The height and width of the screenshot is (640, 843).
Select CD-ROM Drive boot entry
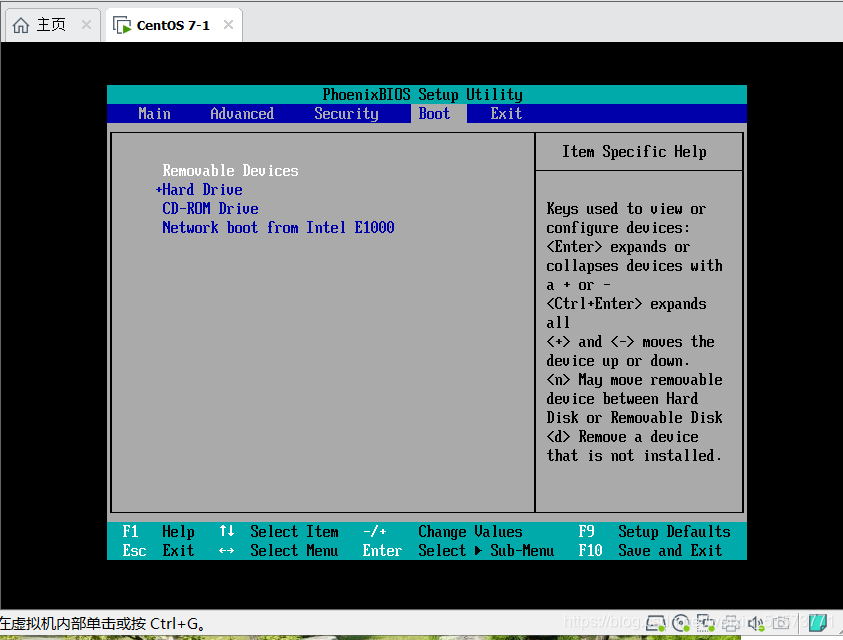(x=210, y=209)
